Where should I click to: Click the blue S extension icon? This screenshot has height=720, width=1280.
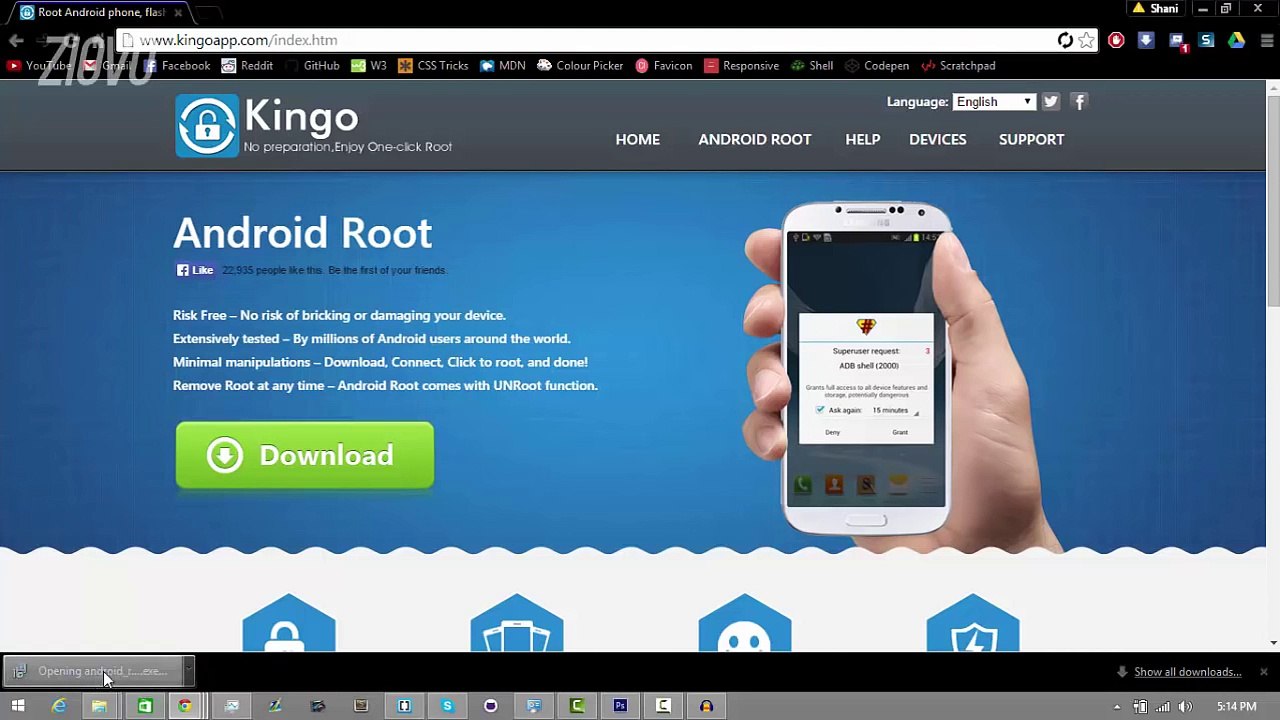[x=1206, y=40]
